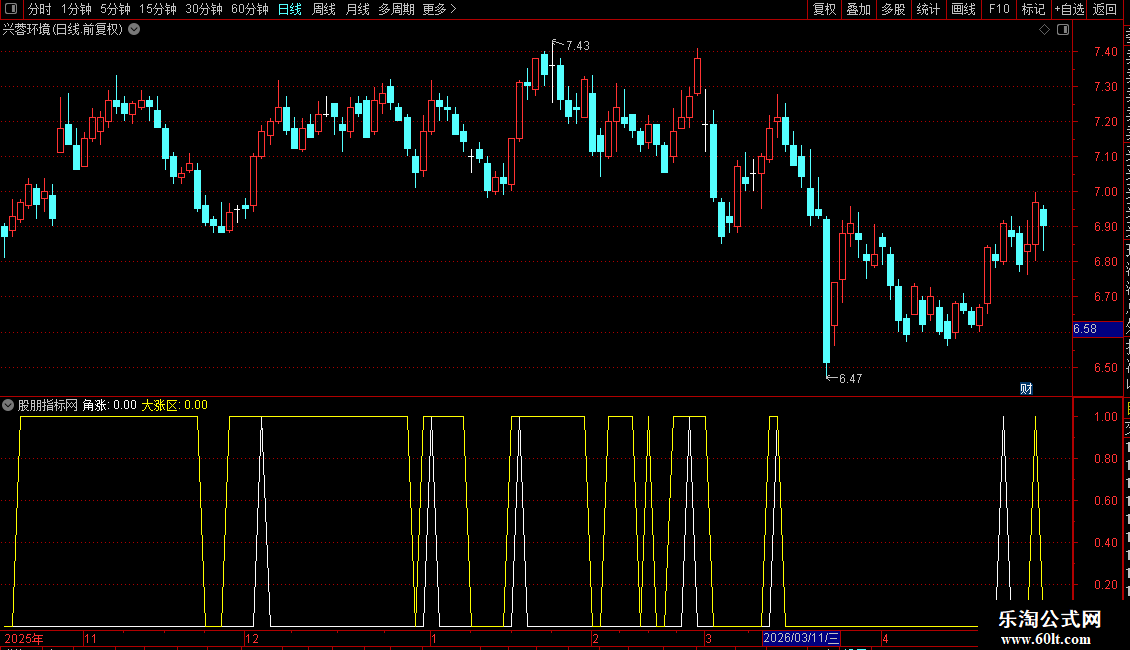Click the 财 financial marker icon

(x=1026, y=388)
